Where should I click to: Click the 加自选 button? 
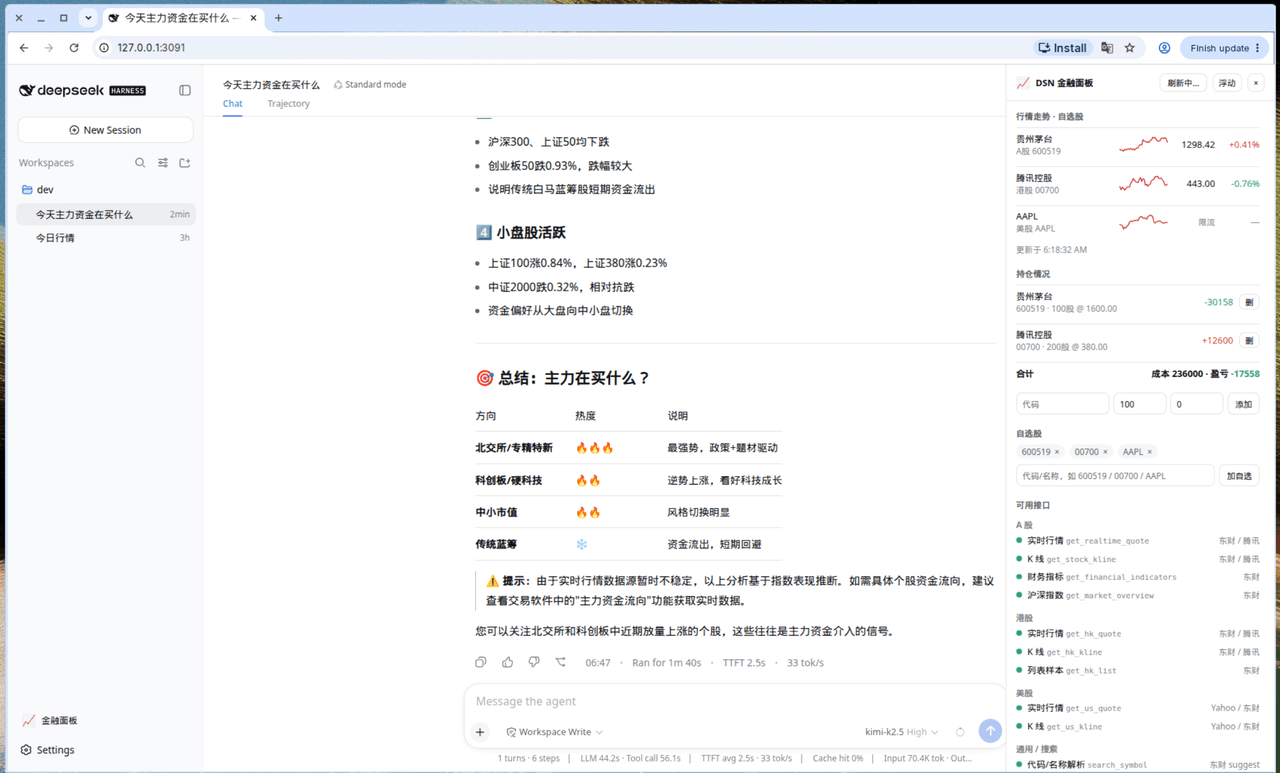tap(1239, 476)
